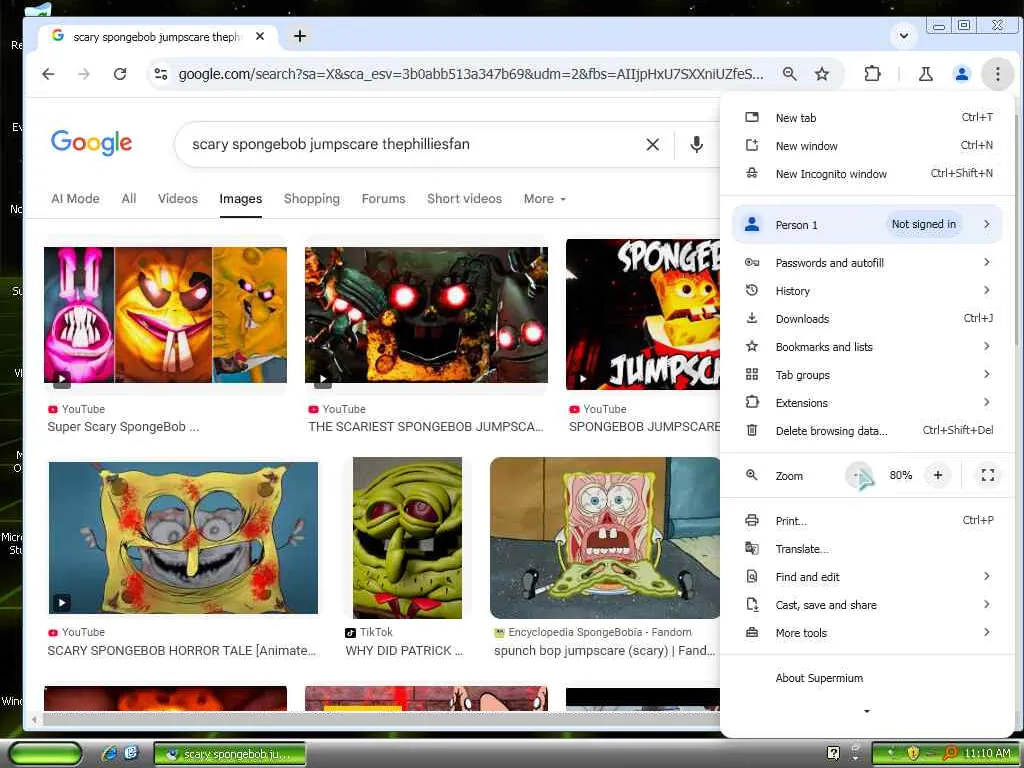Enter fullscreen with the fullscreen icon
The height and width of the screenshot is (768, 1024).
(x=987, y=475)
